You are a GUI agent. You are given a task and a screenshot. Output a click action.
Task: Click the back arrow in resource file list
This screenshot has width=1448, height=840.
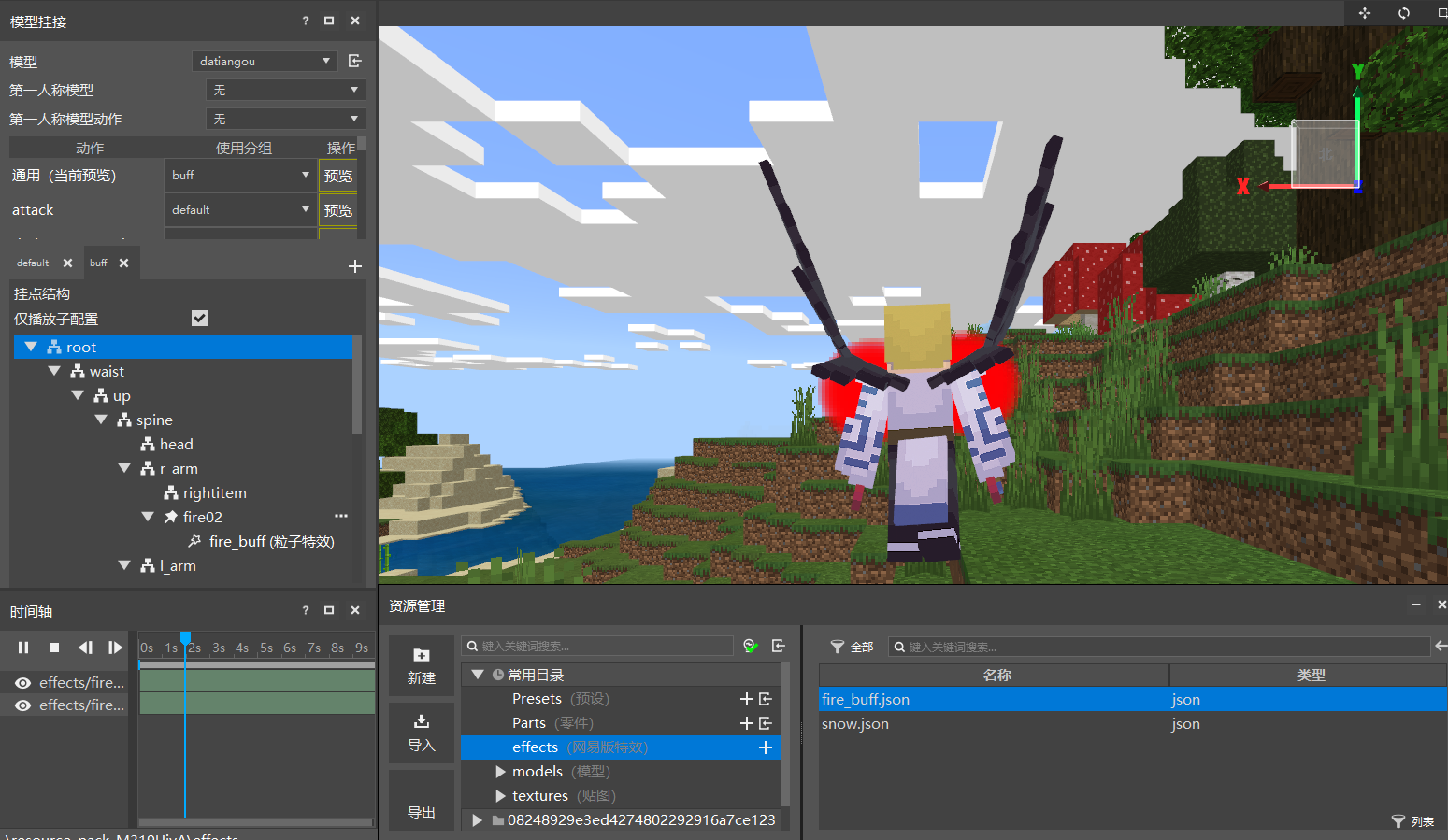[x=1441, y=646]
